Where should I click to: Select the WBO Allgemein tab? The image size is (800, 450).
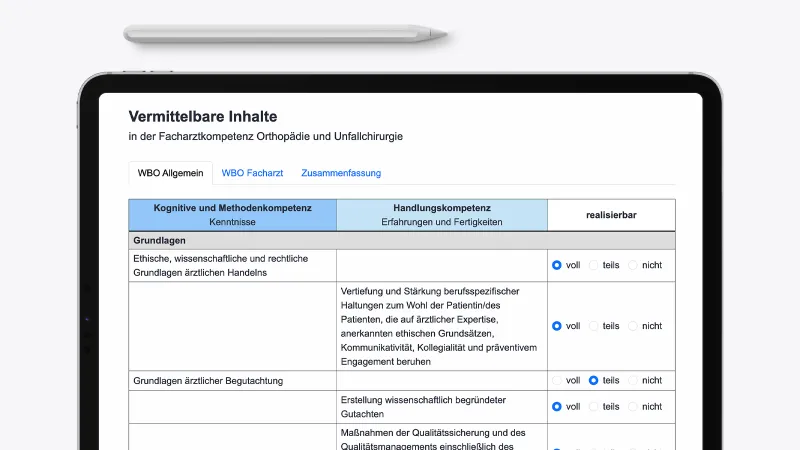pos(171,173)
